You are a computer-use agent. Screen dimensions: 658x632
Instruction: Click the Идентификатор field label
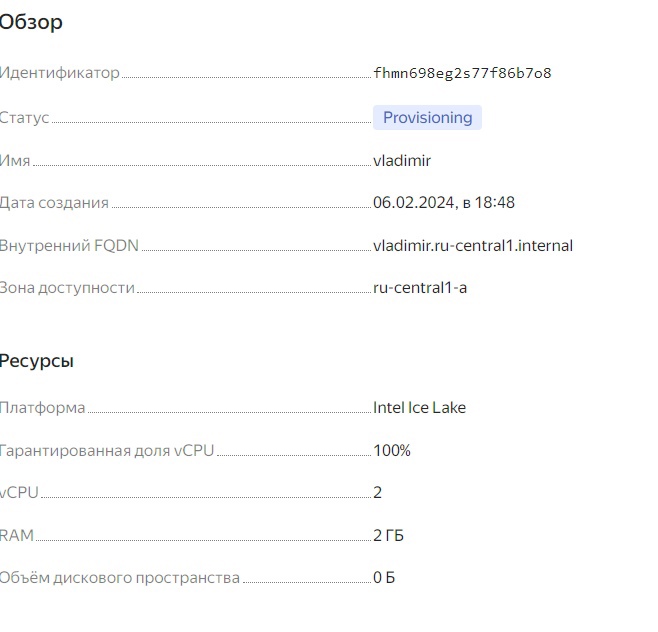point(60,73)
